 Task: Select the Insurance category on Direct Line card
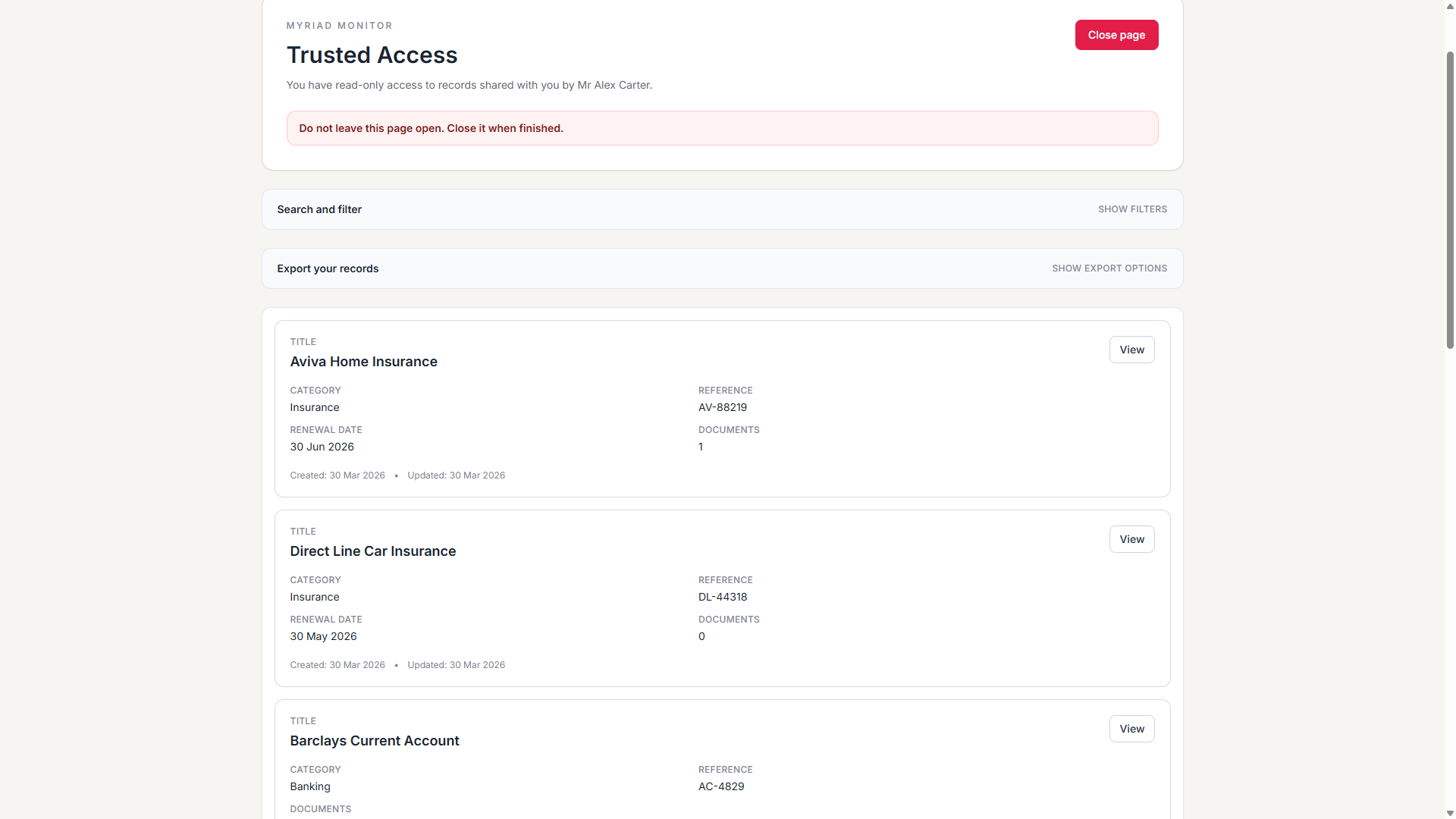click(x=314, y=597)
